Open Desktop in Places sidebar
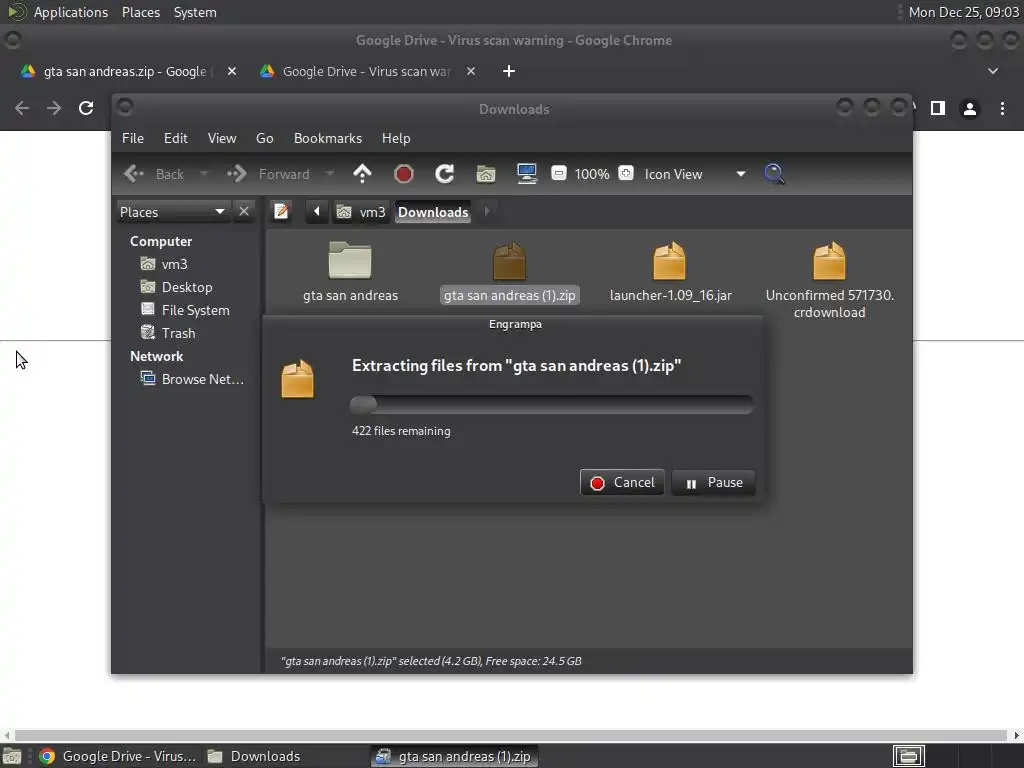1024x768 pixels. (187, 287)
